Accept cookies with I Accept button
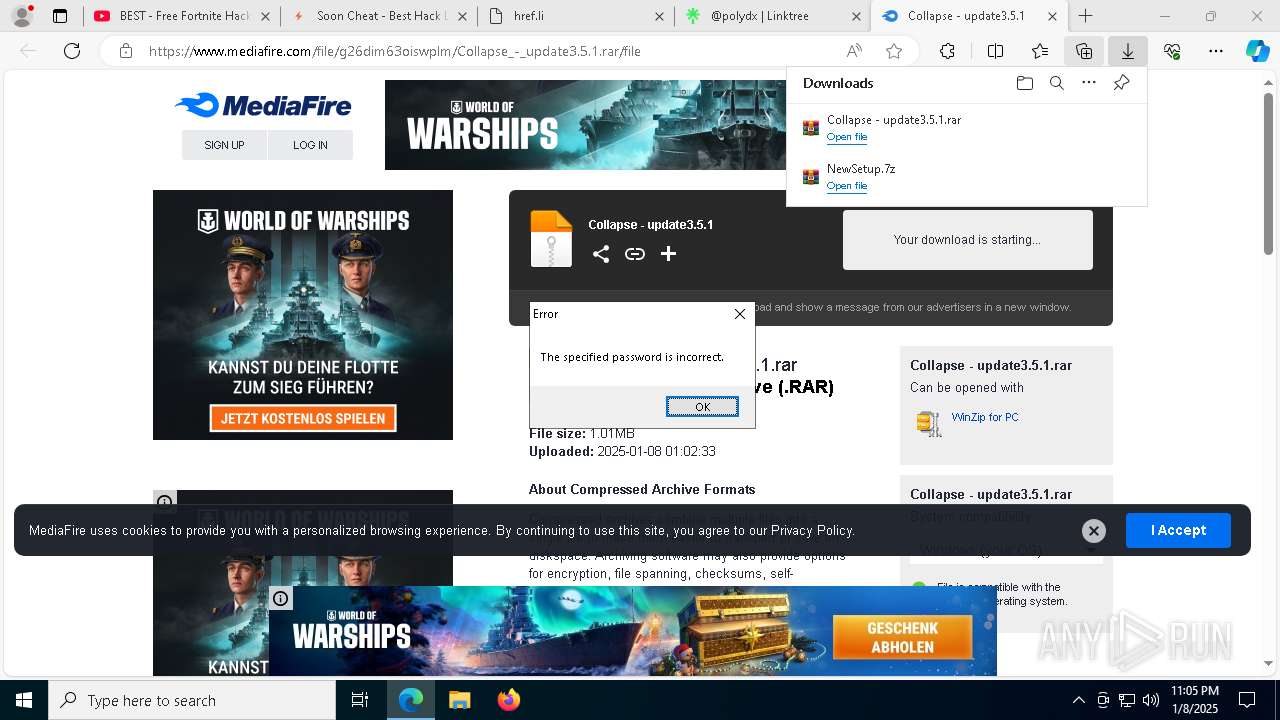This screenshot has width=1280, height=720. 1178,530
